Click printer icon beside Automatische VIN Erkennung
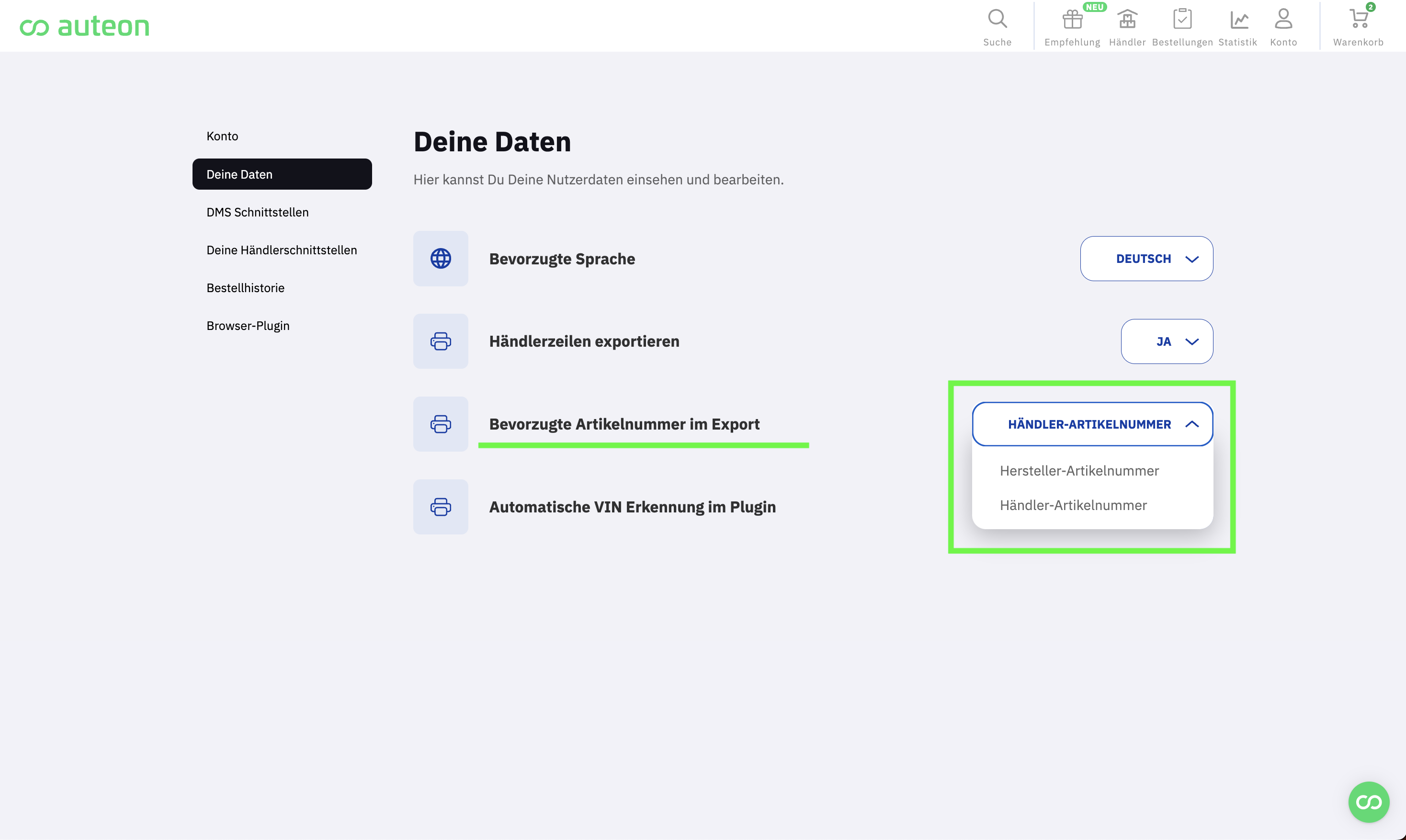 click(441, 507)
